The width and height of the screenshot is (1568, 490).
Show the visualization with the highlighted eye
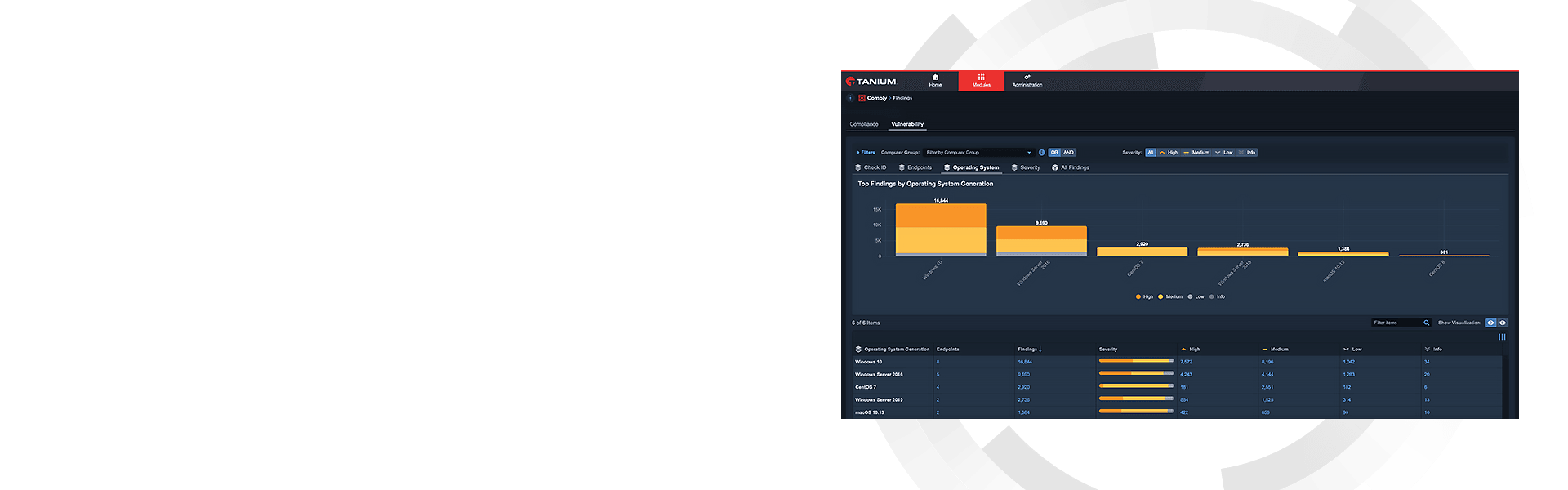(x=1490, y=323)
